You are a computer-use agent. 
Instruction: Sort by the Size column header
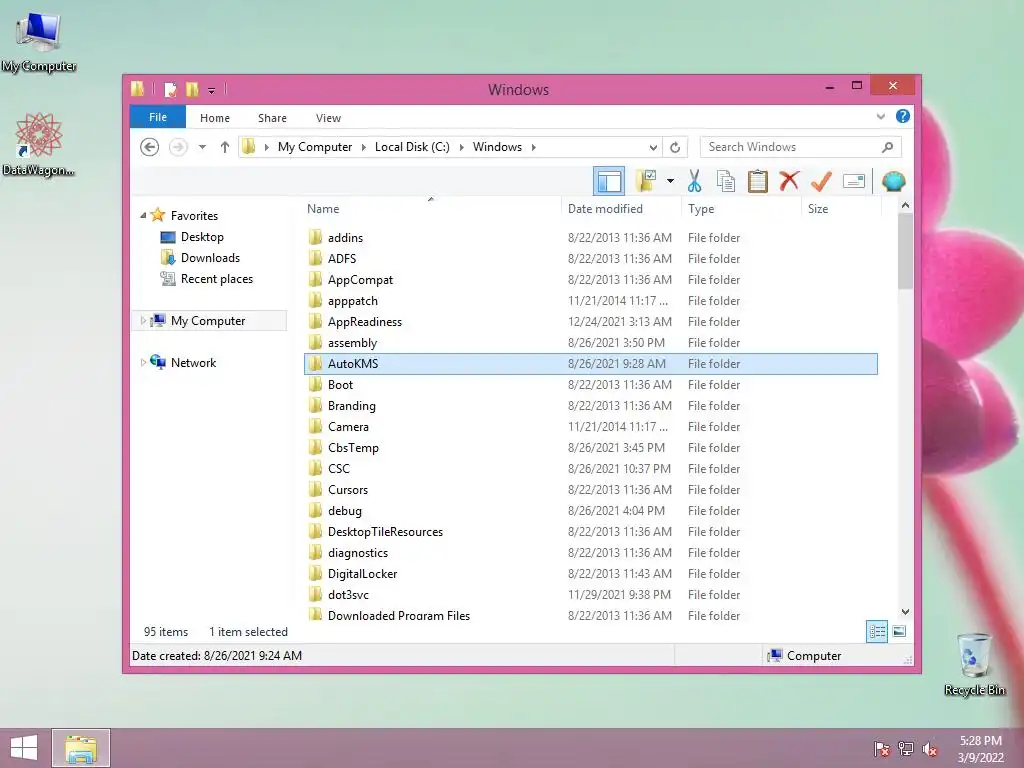[x=841, y=208]
